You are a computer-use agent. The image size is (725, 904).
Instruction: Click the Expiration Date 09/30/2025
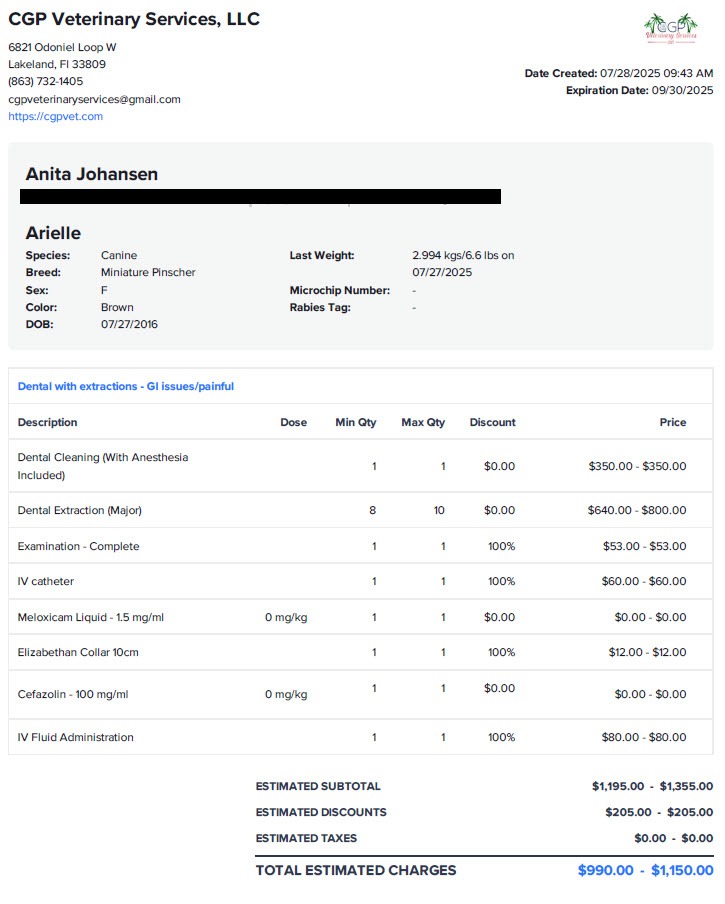click(x=682, y=91)
